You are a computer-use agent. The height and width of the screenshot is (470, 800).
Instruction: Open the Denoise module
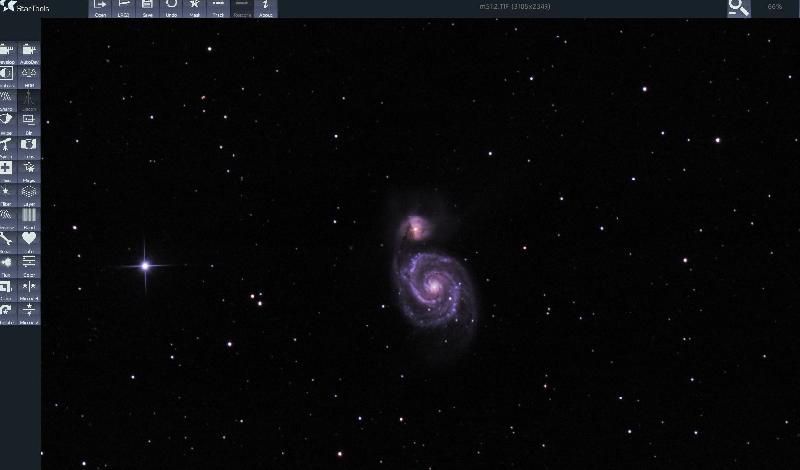7,219
